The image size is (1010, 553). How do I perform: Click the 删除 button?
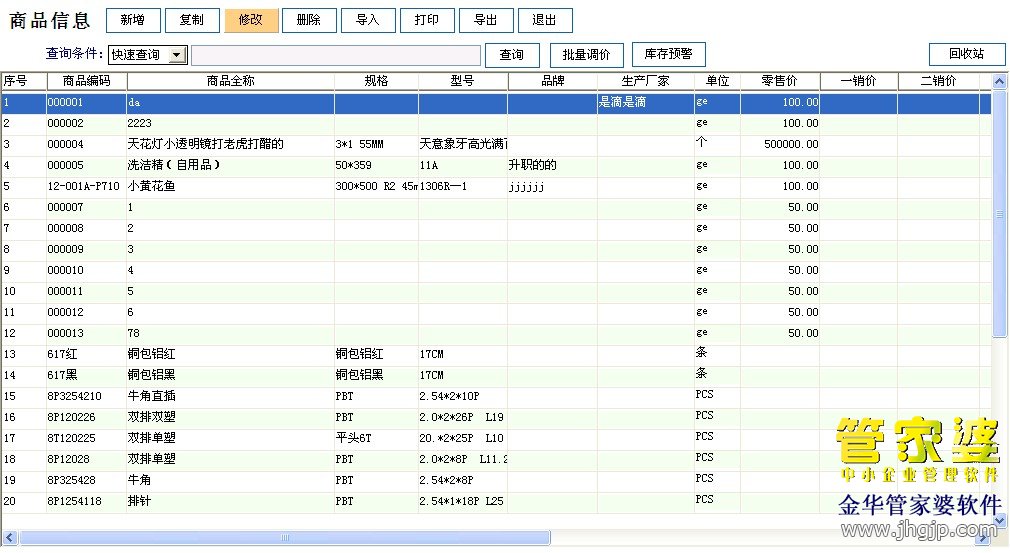coord(309,21)
